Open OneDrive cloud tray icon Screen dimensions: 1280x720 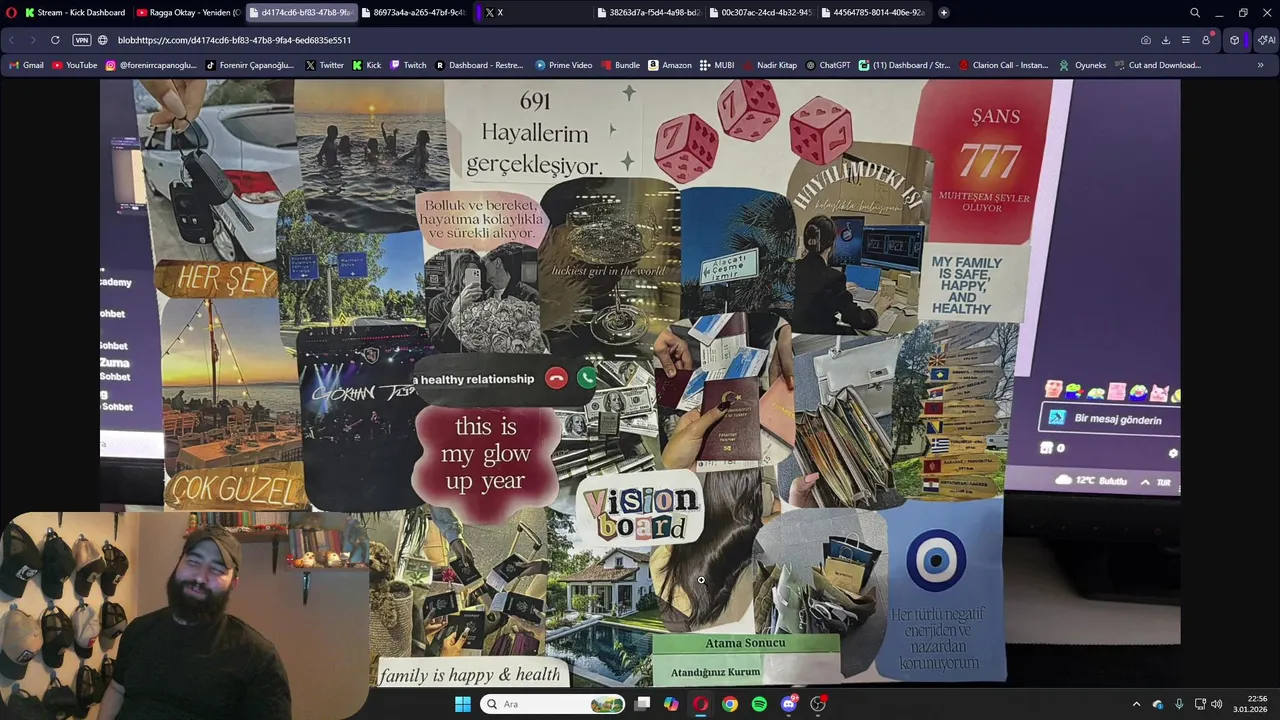tap(1158, 704)
